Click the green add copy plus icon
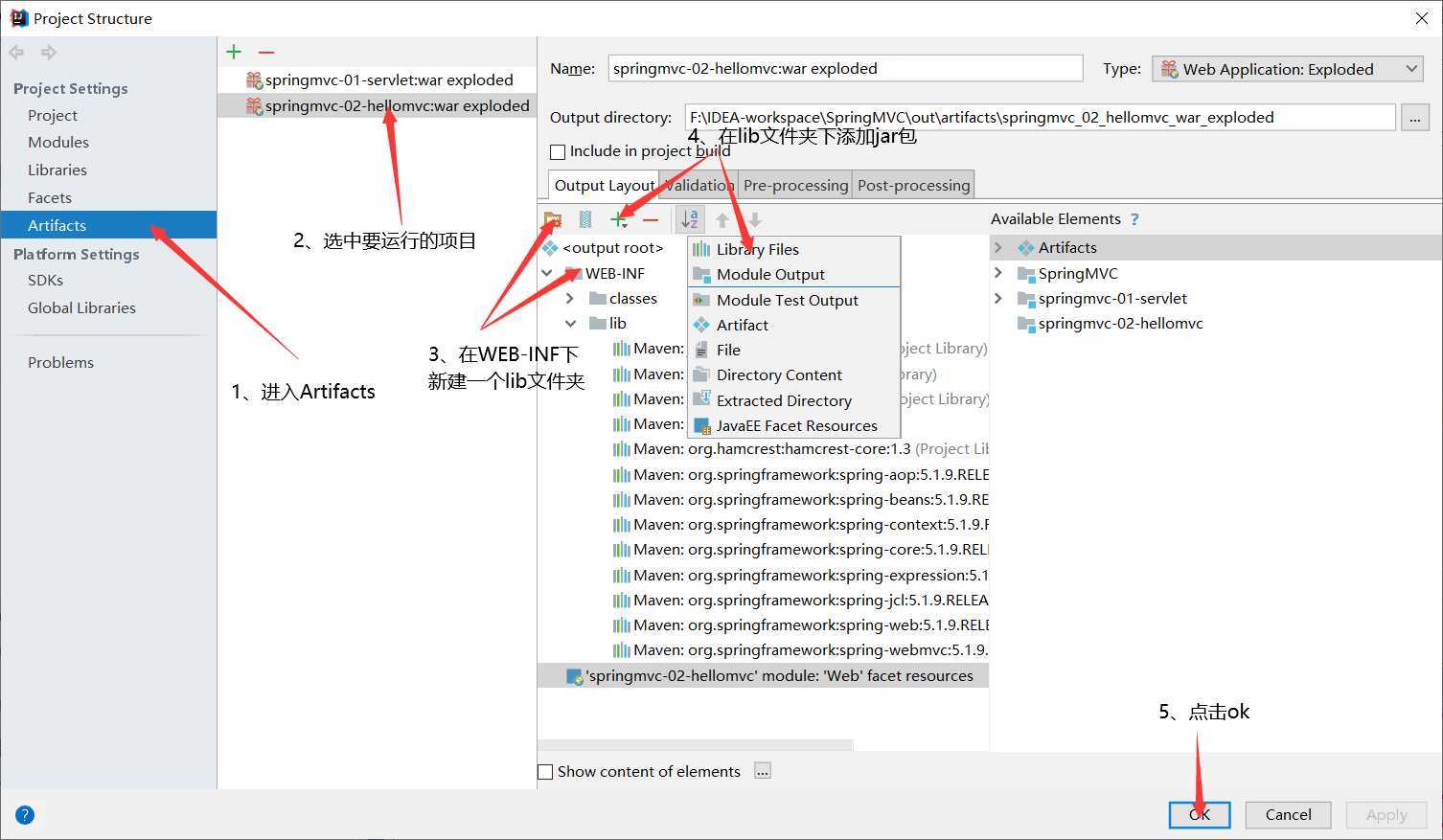The image size is (1443, 840). pos(619,220)
